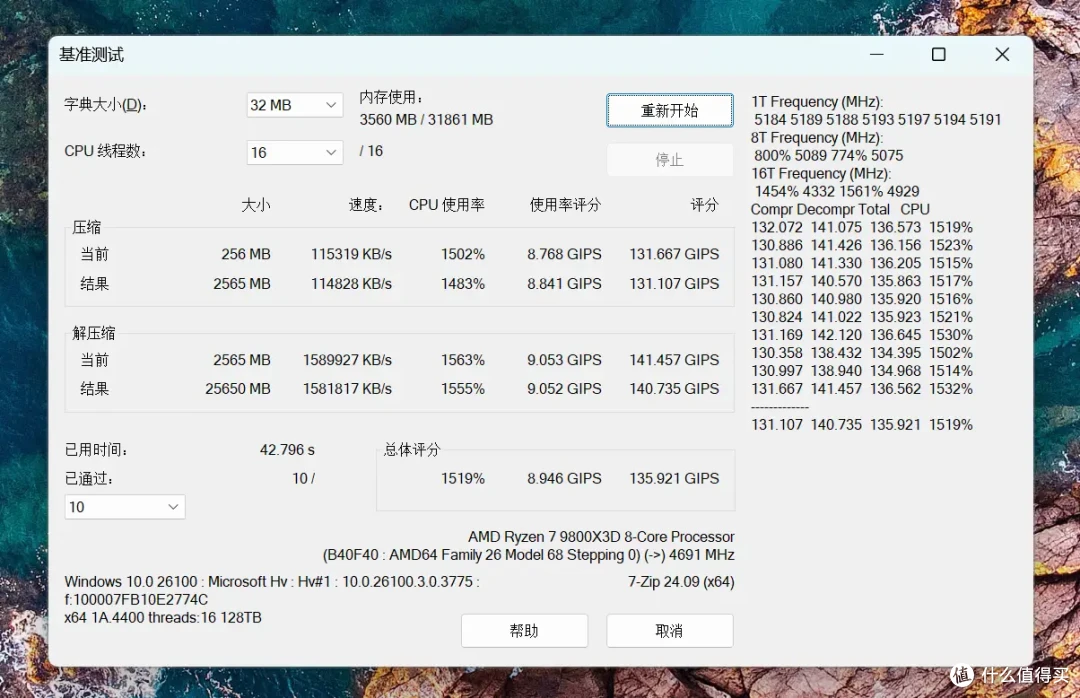Click the log row starting 132.072
The image size is (1080, 698).
(862, 227)
